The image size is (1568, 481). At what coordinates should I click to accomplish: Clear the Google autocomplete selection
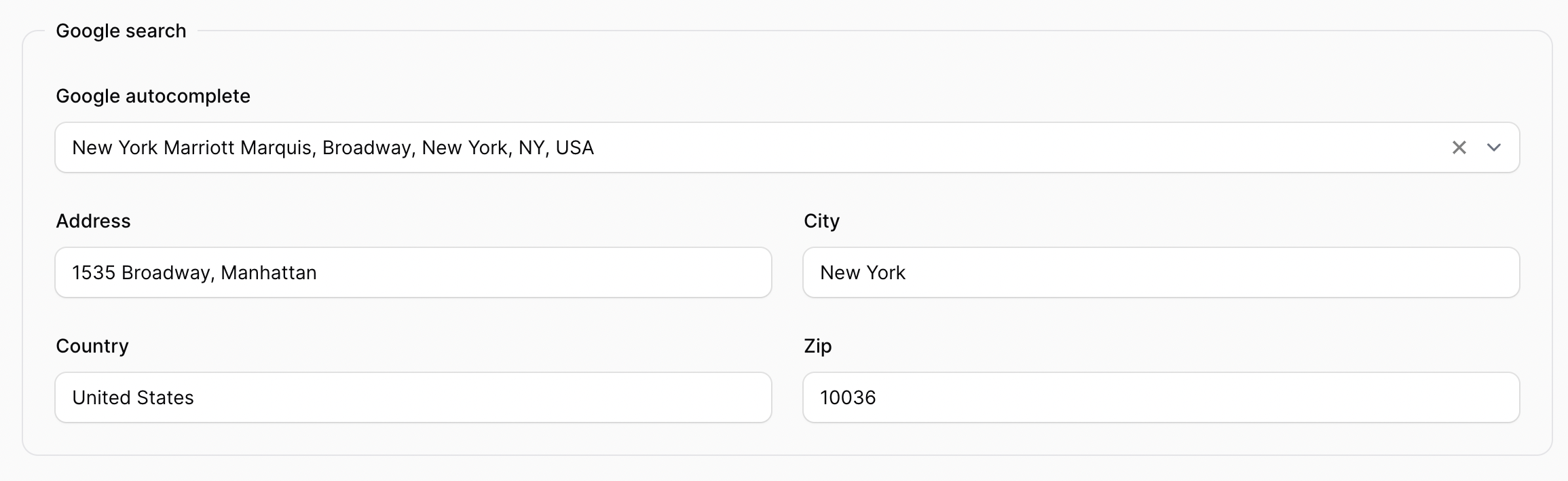[1459, 147]
